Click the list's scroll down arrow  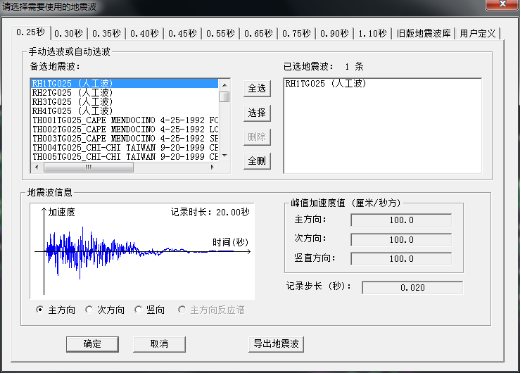click(225, 155)
